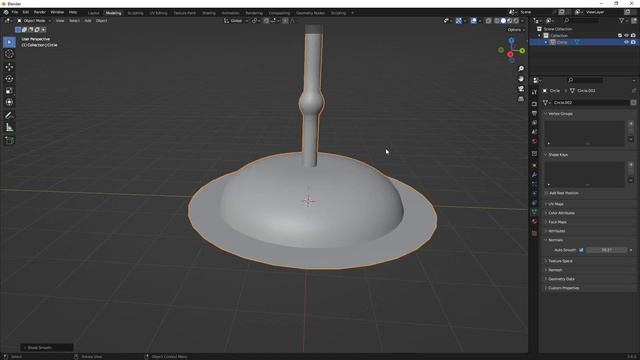Image resolution: width=640 pixels, height=360 pixels.
Task: Switch to Wireframe viewport shading
Action: [497, 21]
